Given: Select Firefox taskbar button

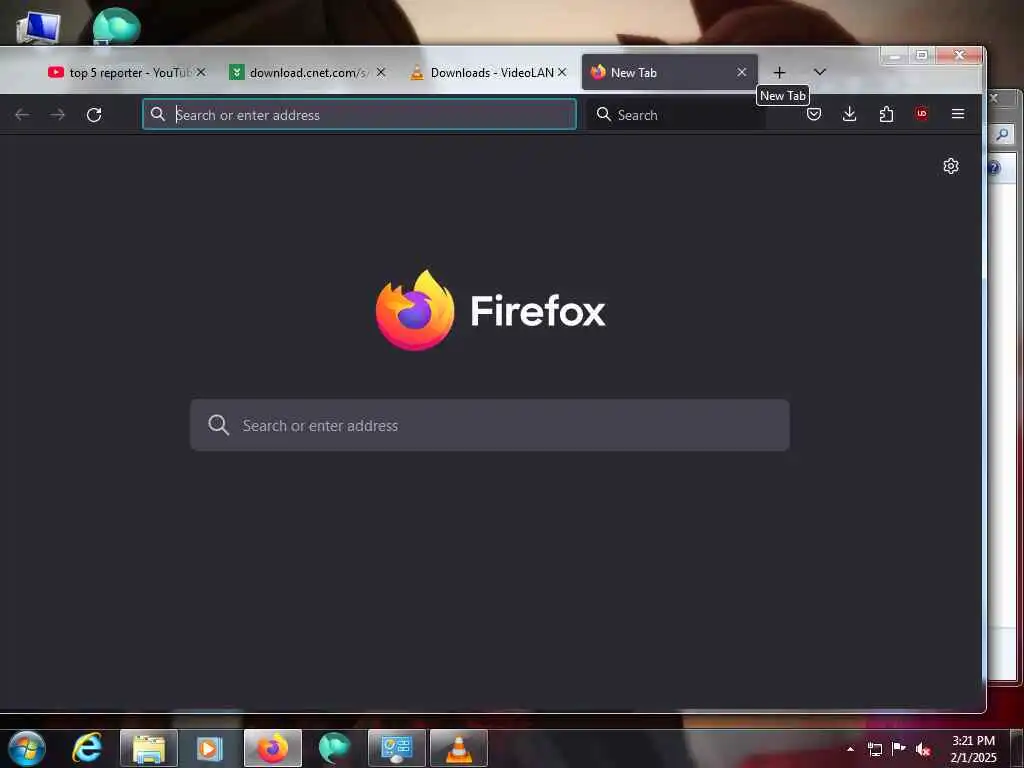Looking at the screenshot, I should [272, 748].
